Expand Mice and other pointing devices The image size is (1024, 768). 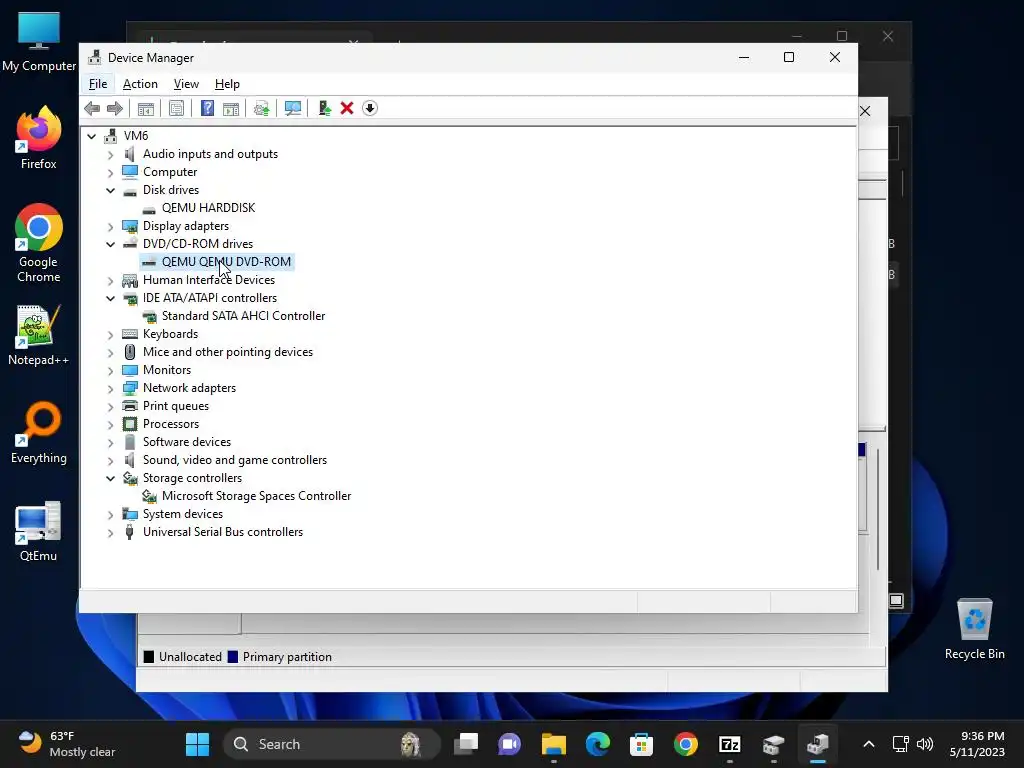[x=110, y=353]
